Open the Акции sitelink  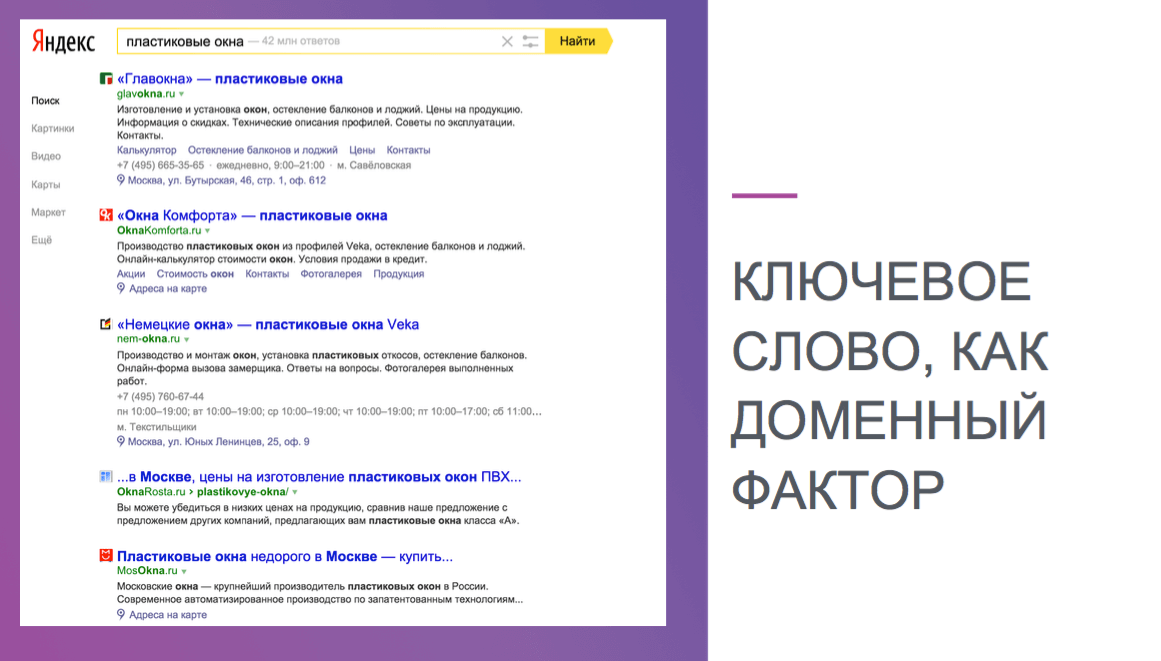pos(131,274)
